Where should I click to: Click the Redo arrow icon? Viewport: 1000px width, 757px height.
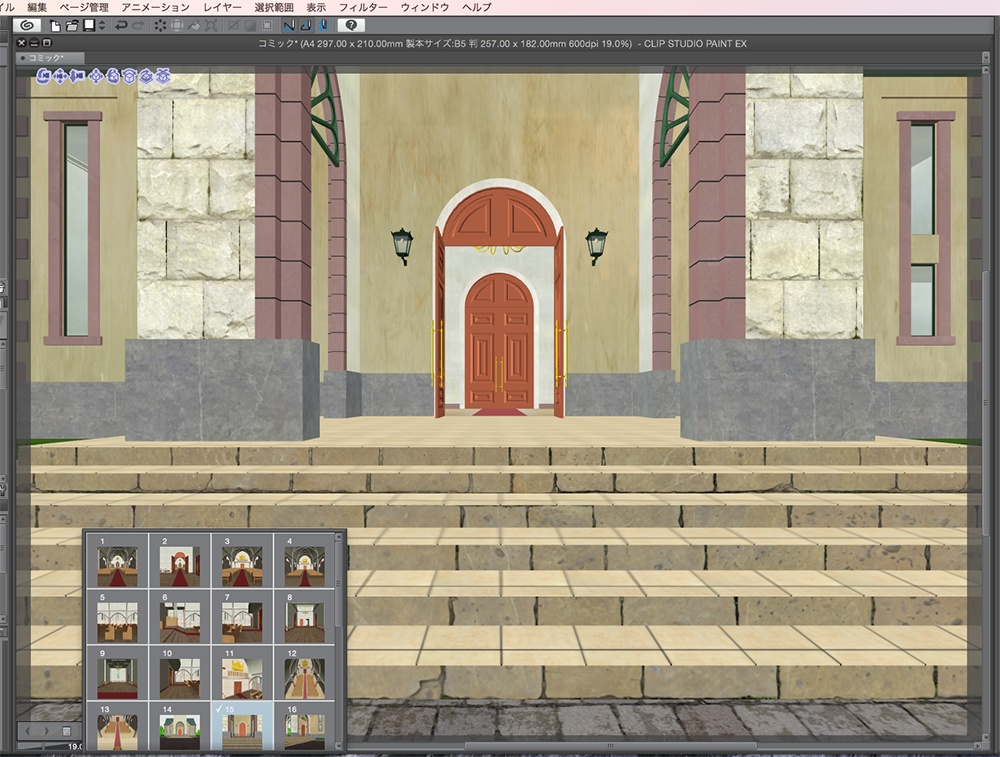coord(138,26)
